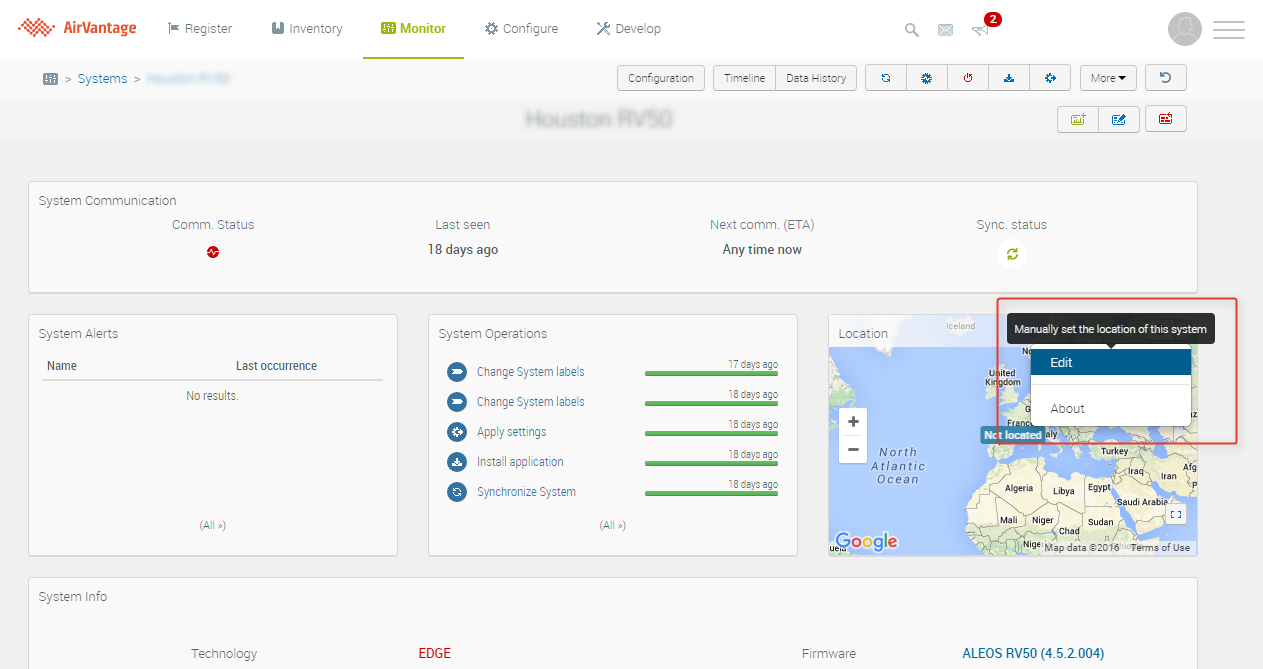Open the hamburger menu at top right
1263x669 pixels.
tap(1228, 30)
